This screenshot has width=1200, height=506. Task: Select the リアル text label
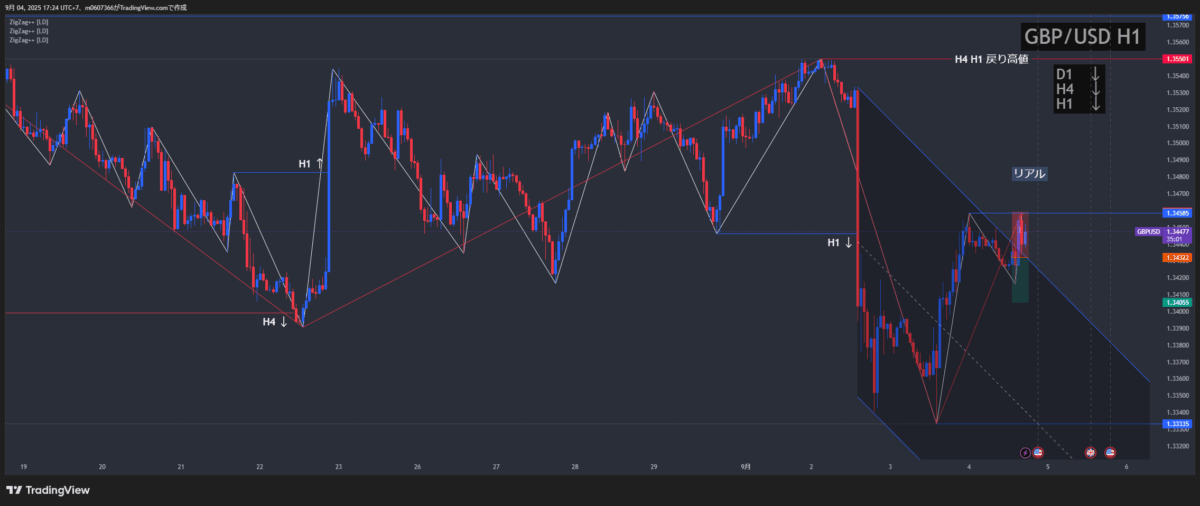(x=1029, y=173)
